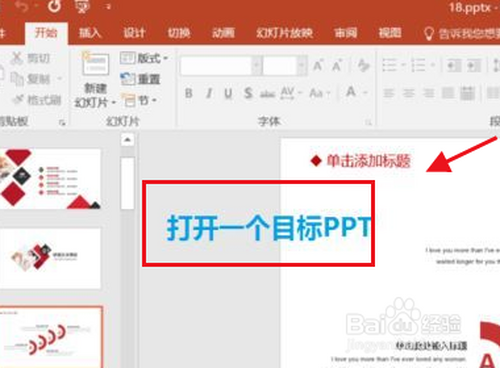Center the text alignment
500x368 pixels.
tap(409, 93)
